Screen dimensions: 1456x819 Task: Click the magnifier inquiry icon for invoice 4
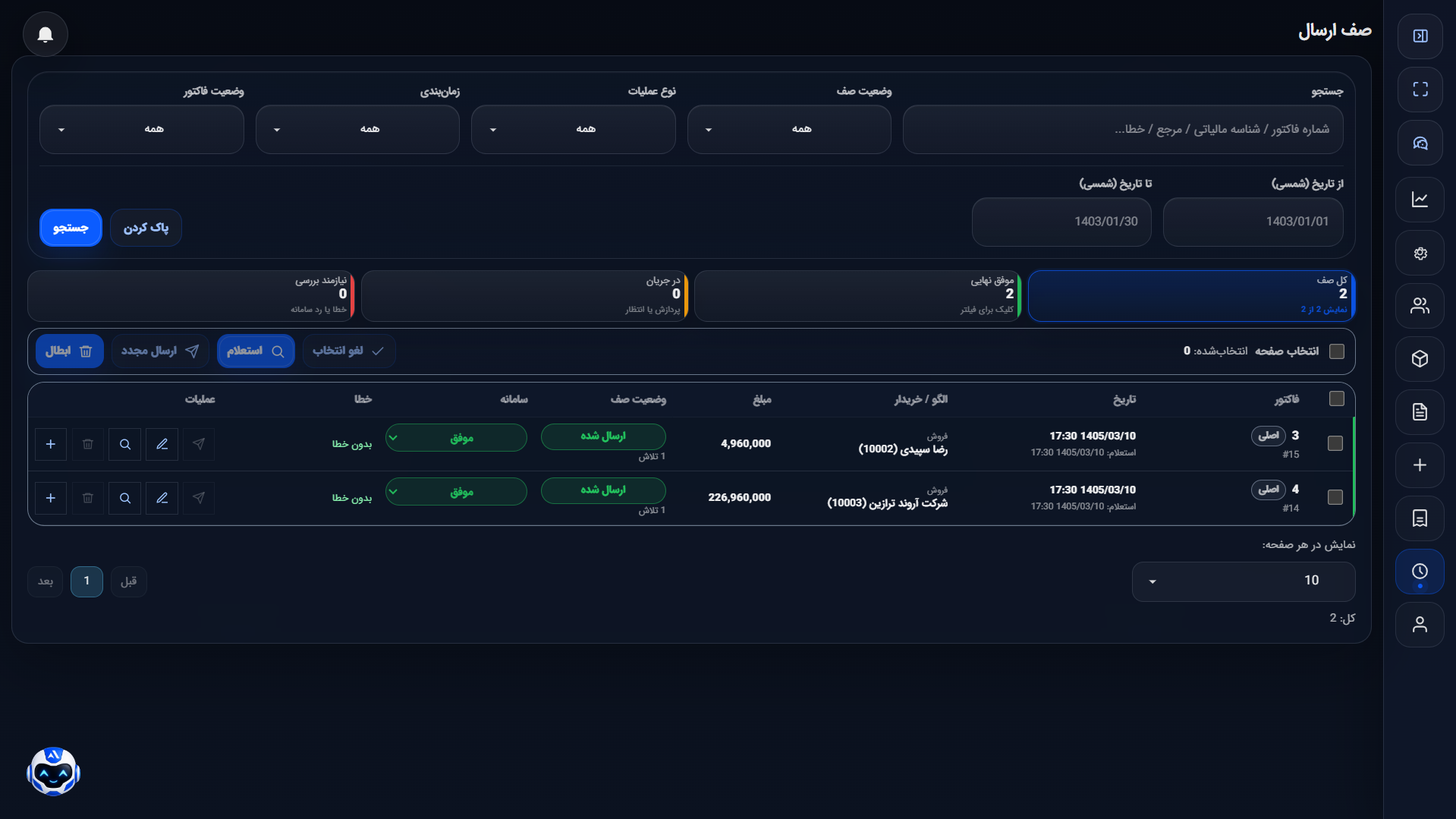tap(125, 498)
